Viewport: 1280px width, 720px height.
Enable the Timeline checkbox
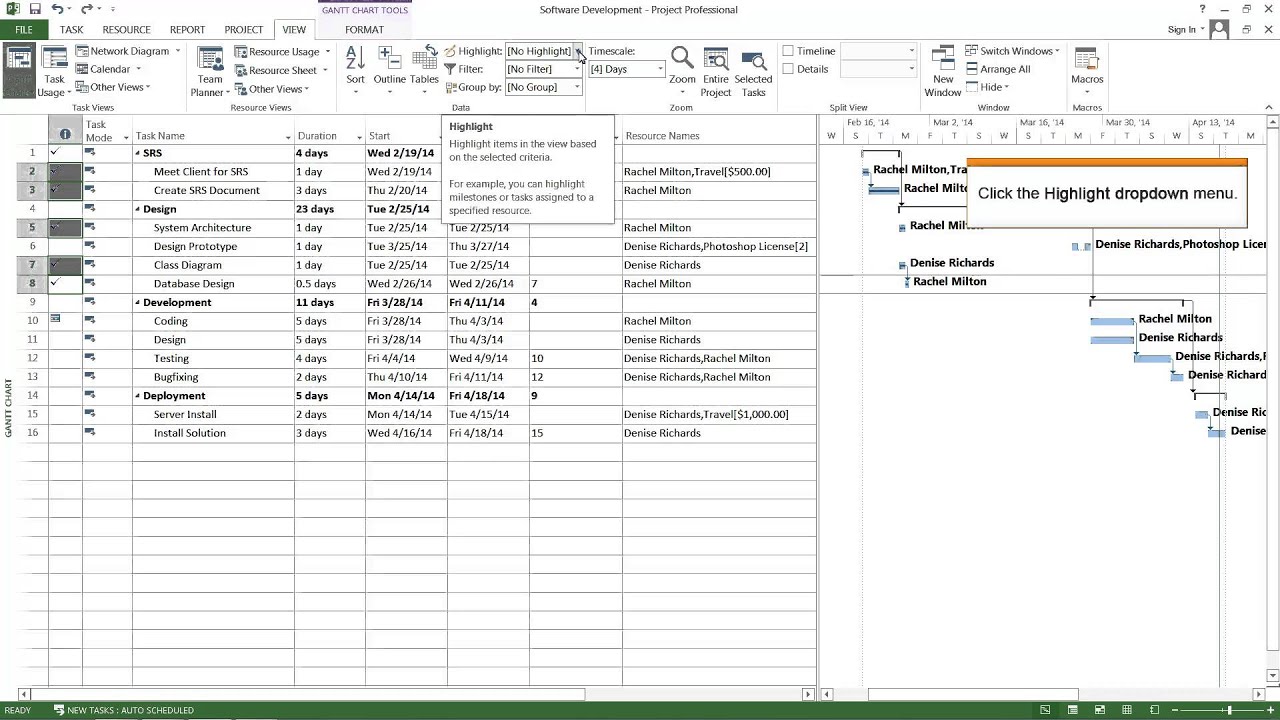(788, 51)
